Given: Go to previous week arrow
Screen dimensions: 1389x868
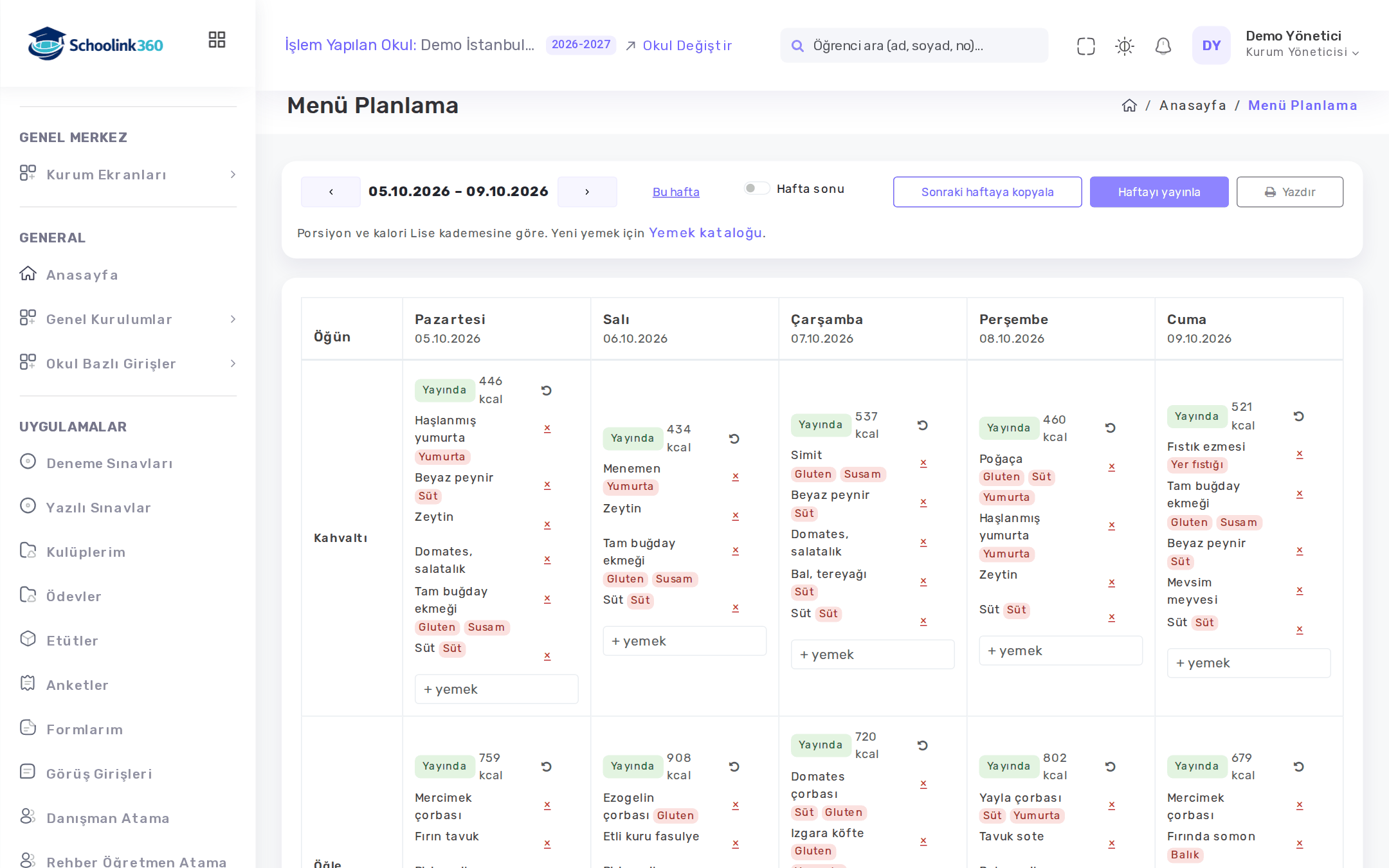Looking at the screenshot, I should 331,192.
